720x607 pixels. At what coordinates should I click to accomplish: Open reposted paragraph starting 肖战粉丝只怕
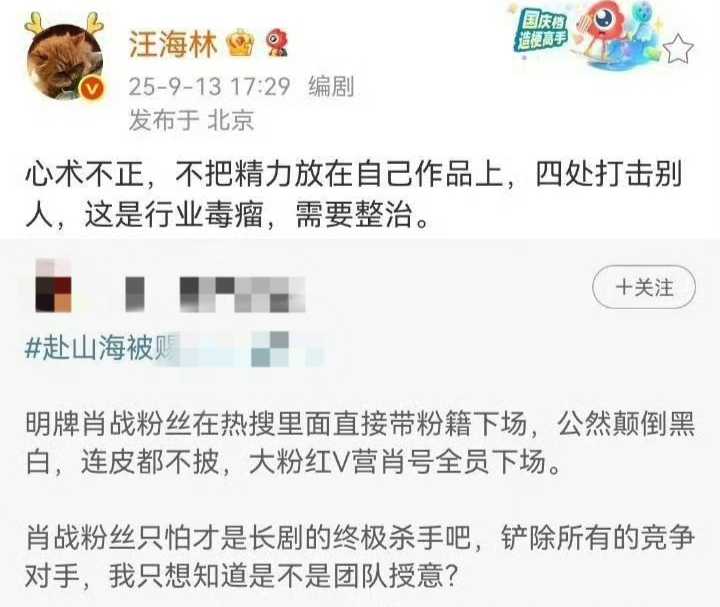[360, 556]
